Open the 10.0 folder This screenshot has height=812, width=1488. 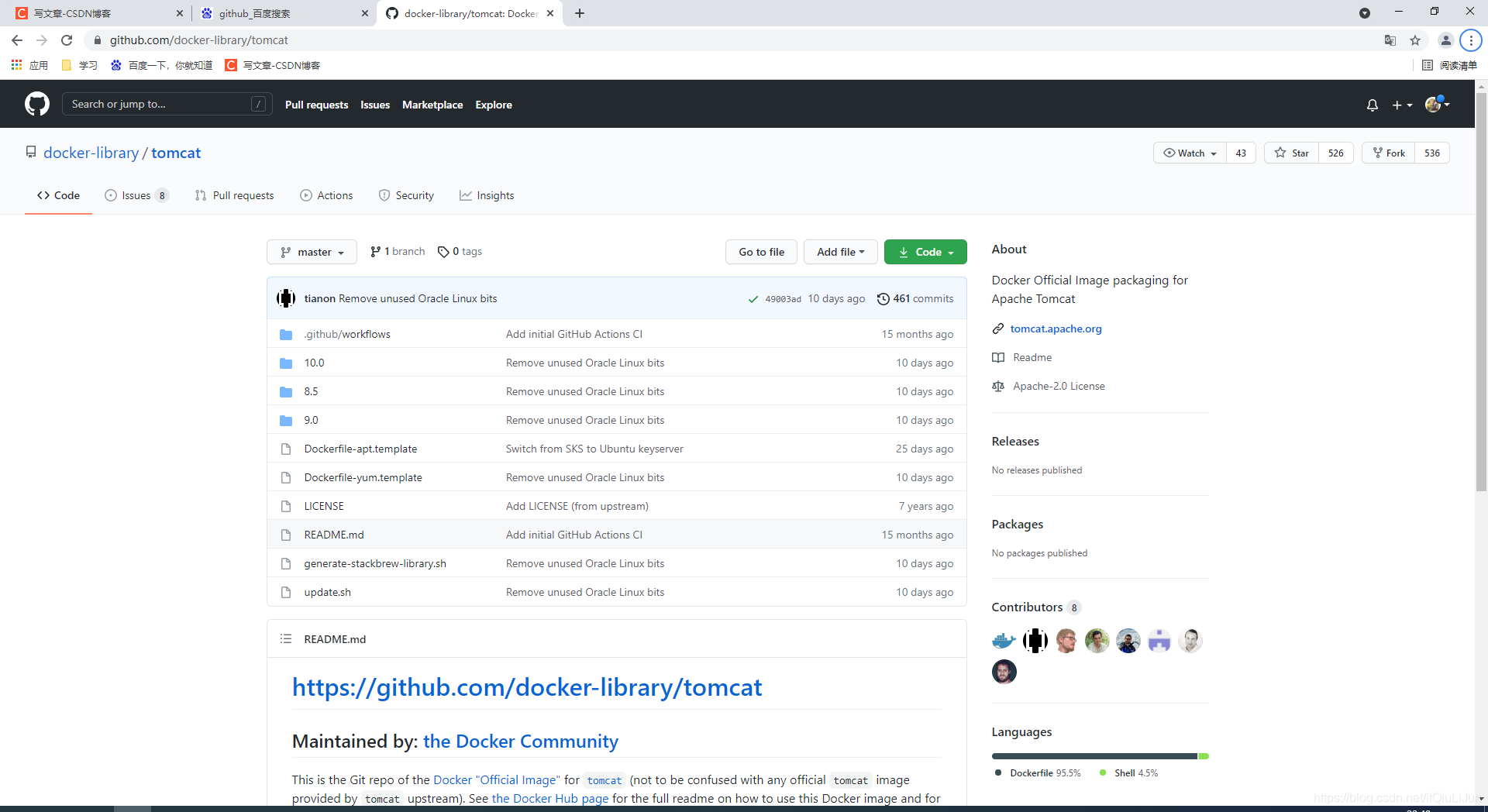click(314, 363)
